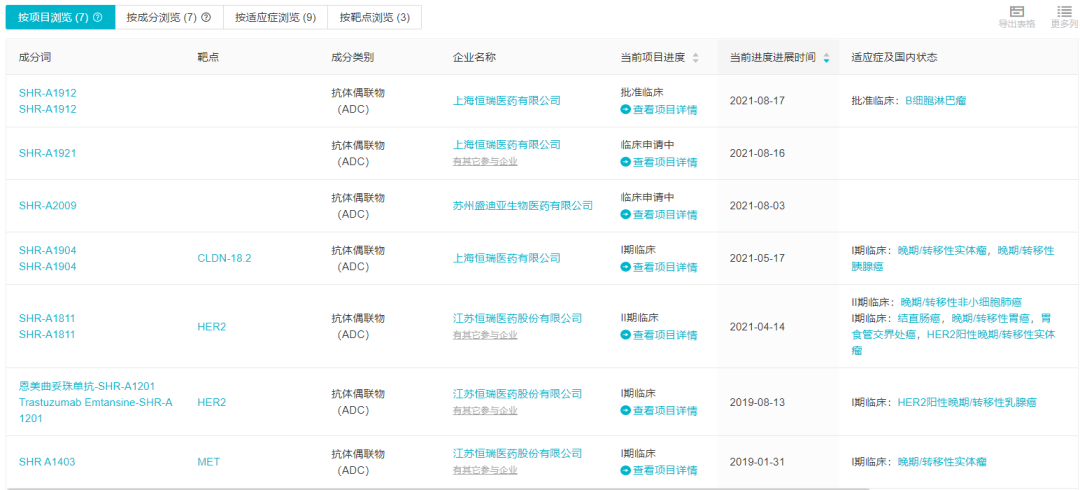1080x490 pixels.
Task: Click the 靶点 column header
Action: pyautogui.click(x=208, y=58)
